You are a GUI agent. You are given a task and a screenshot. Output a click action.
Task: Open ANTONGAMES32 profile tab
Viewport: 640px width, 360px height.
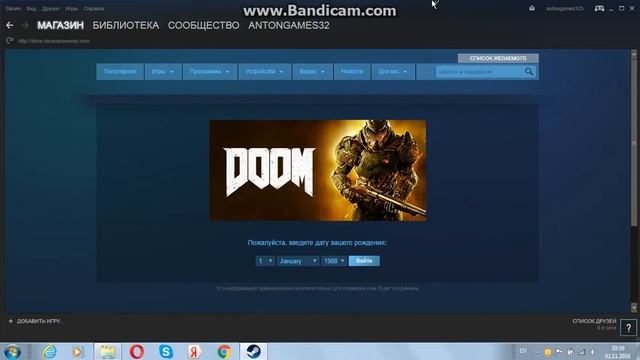pos(289,25)
